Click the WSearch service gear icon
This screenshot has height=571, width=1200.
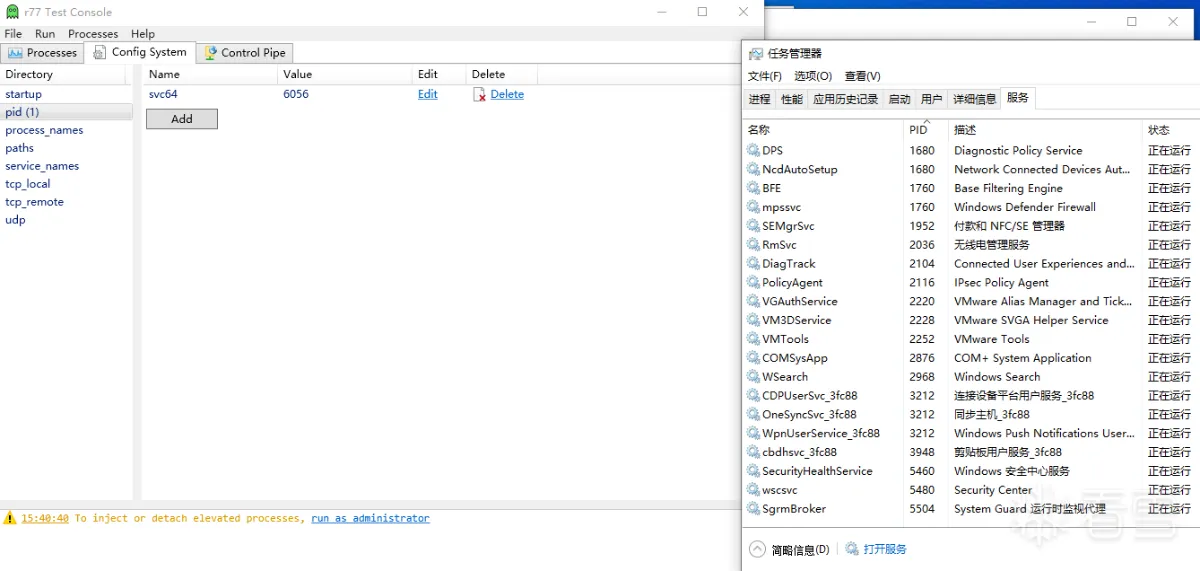(x=754, y=377)
